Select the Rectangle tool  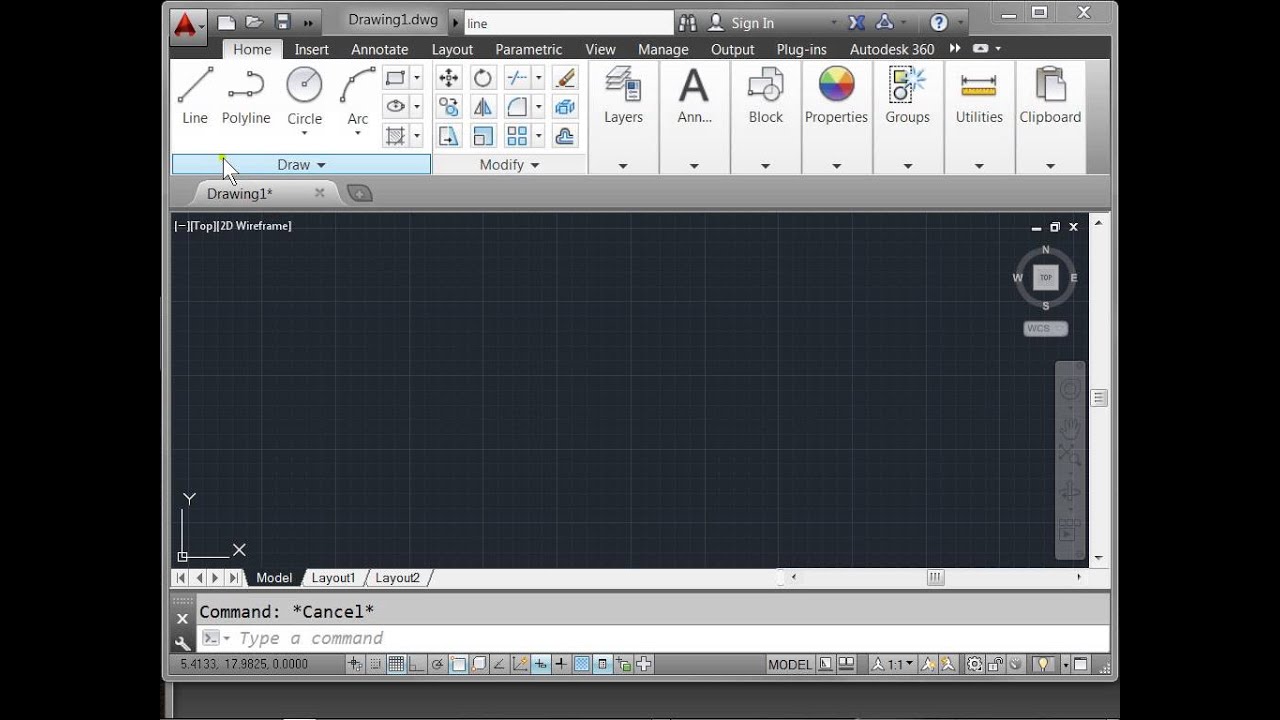[396, 78]
